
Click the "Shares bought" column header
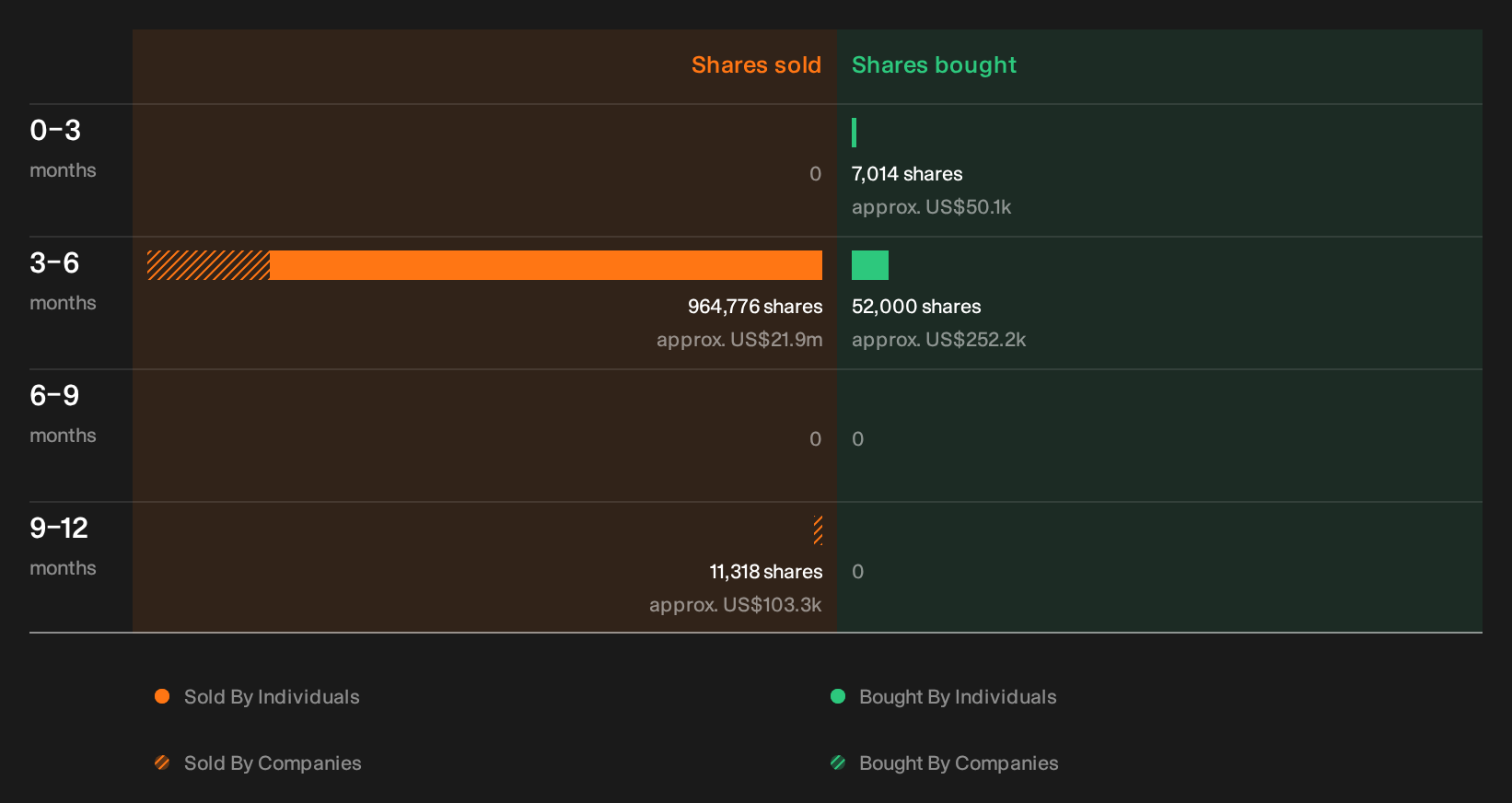934,65
